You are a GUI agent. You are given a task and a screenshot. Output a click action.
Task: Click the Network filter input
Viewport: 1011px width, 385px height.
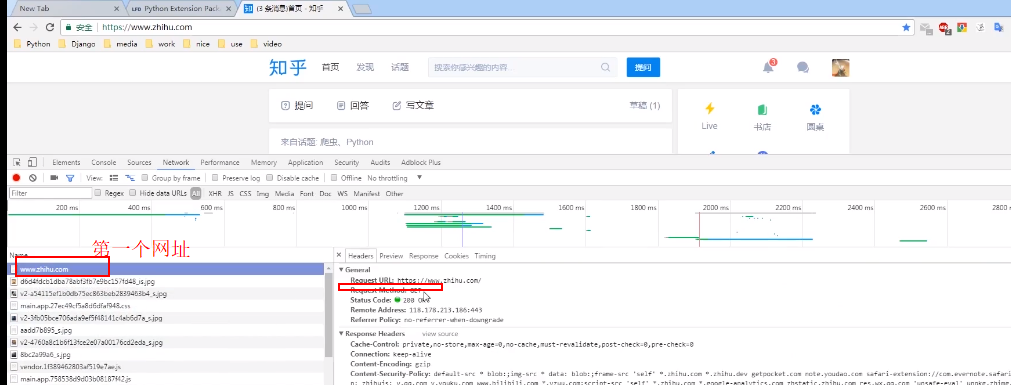click(x=51, y=193)
